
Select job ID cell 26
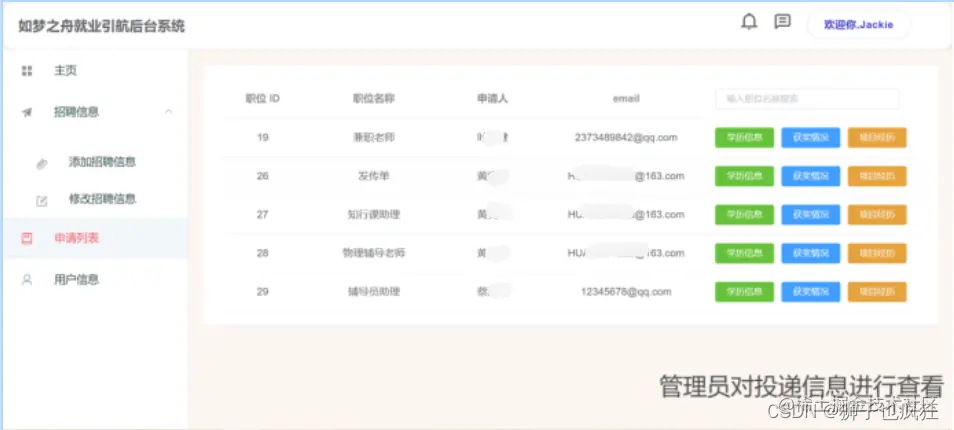[262, 176]
